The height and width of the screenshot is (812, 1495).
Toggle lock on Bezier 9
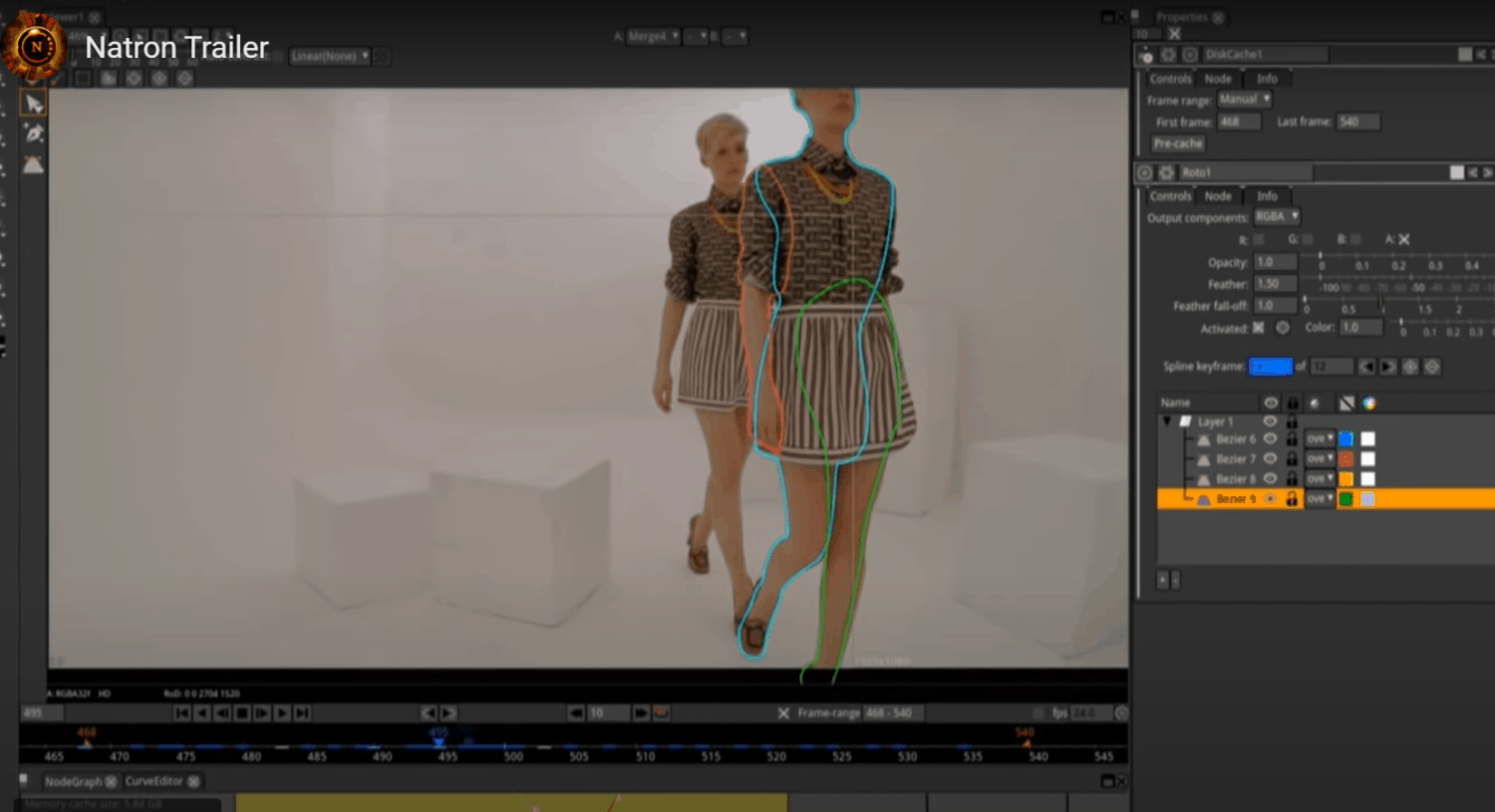coord(1292,498)
